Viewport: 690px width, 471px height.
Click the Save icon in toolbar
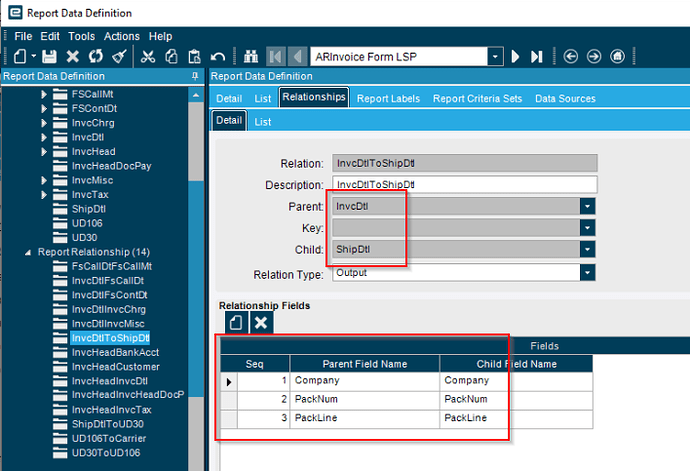tap(50, 57)
